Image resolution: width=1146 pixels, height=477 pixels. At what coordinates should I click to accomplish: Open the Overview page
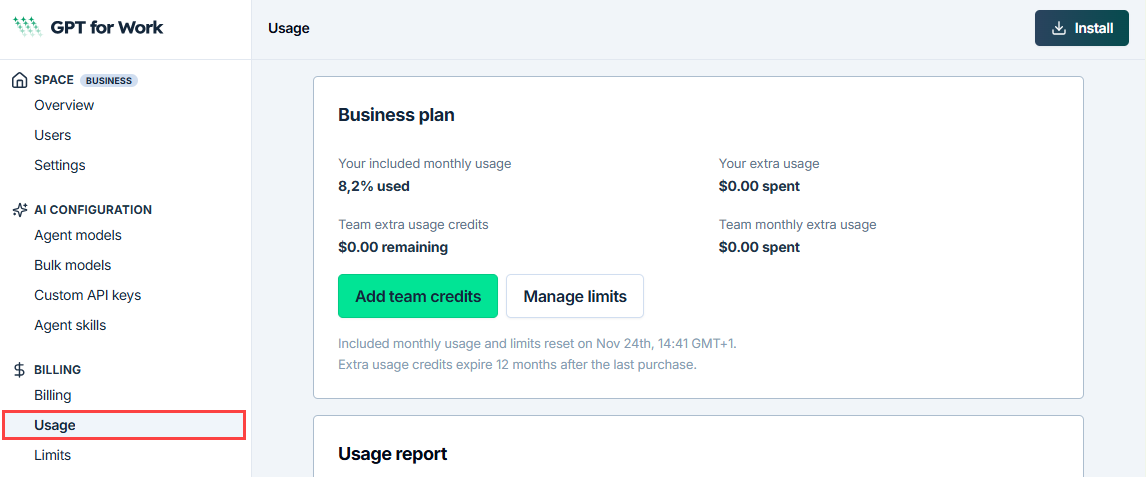[x=64, y=105]
